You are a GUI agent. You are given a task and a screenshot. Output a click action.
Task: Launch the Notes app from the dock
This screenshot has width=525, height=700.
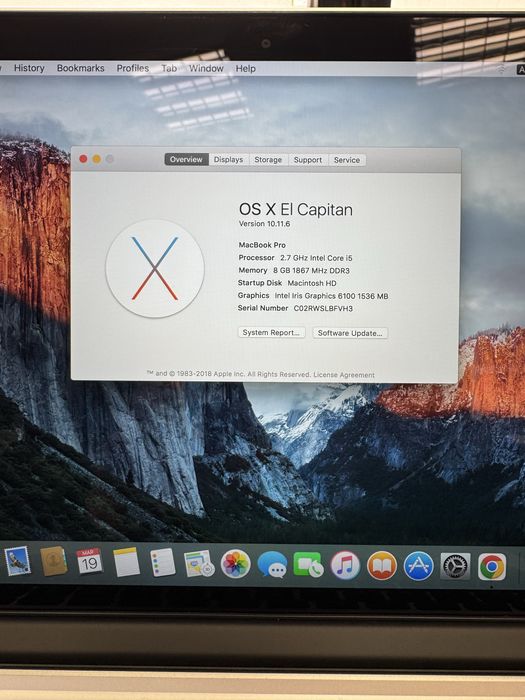126,562
